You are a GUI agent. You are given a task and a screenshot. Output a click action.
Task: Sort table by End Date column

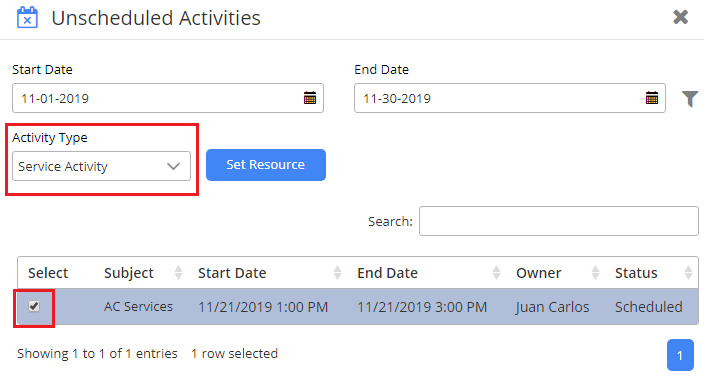tap(429, 273)
